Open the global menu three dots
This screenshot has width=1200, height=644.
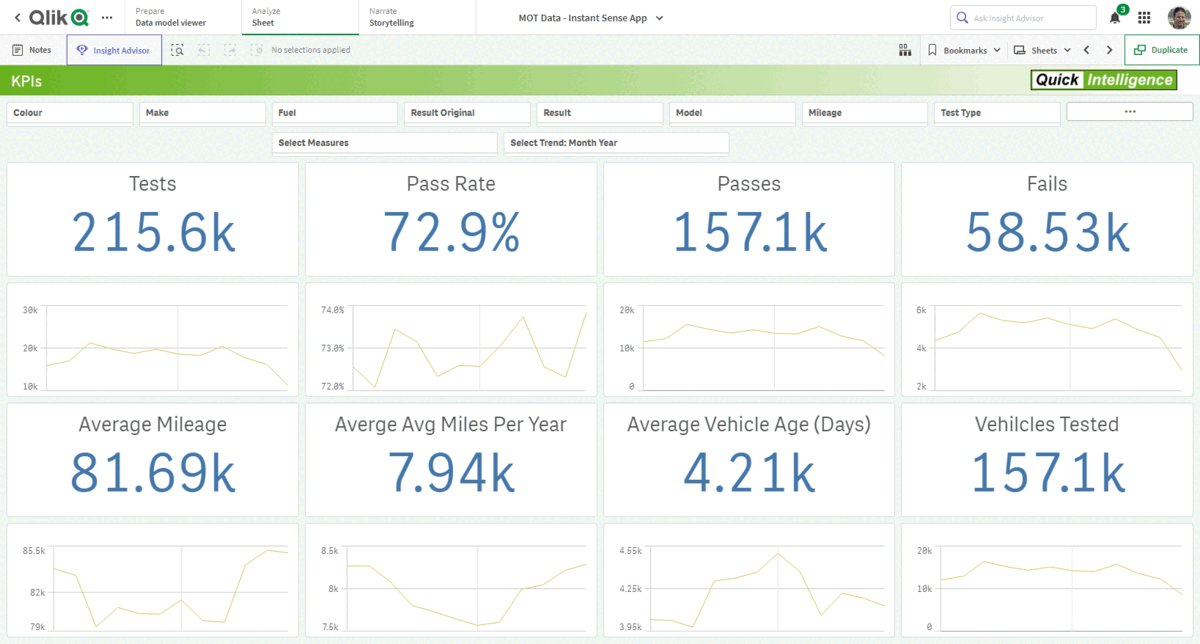(x=107, y=18)
